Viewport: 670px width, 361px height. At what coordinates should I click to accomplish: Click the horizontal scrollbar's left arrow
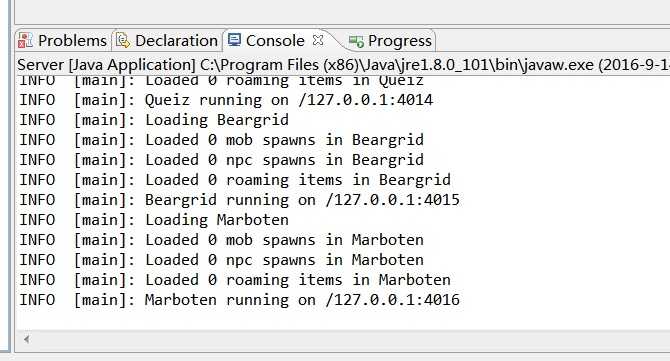point(26,339)
